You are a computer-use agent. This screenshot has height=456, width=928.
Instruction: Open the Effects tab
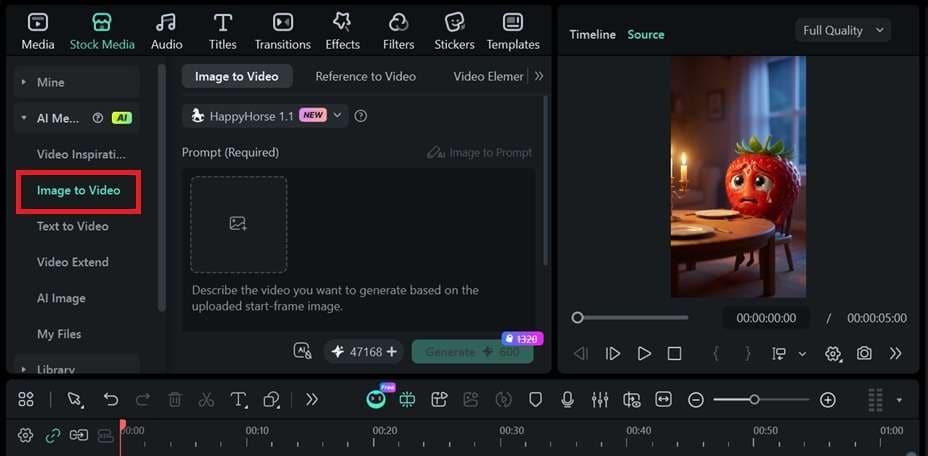coord(342,33)
